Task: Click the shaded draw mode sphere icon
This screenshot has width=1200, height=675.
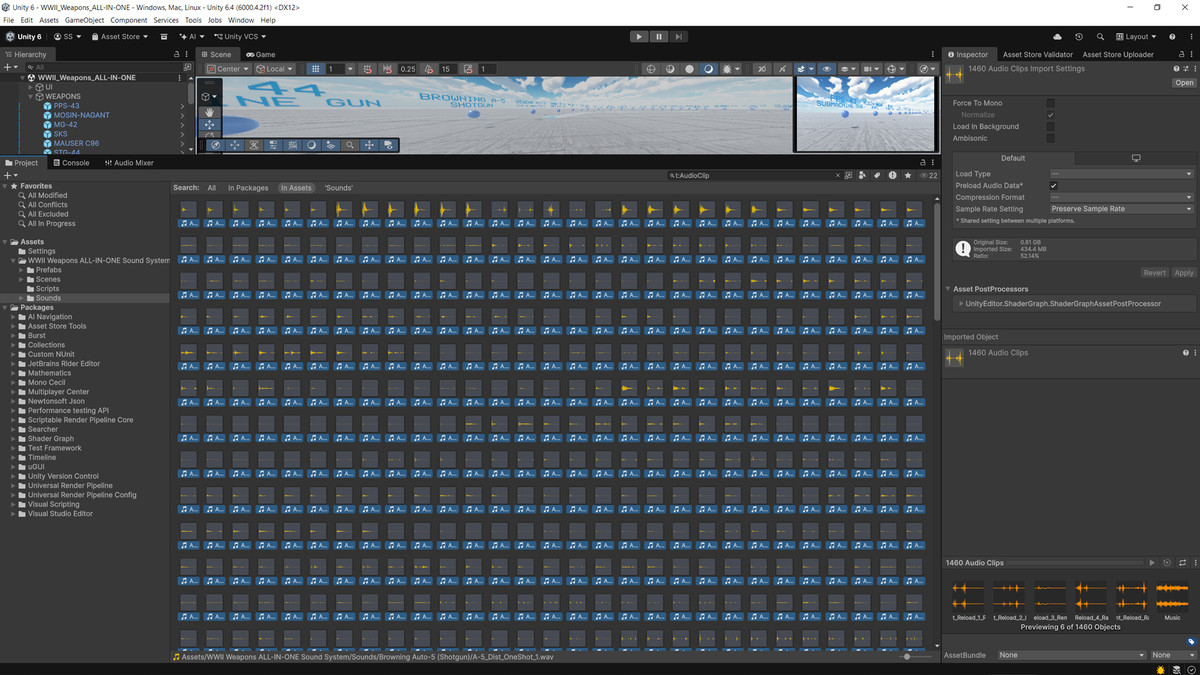Action: [709, 69]
